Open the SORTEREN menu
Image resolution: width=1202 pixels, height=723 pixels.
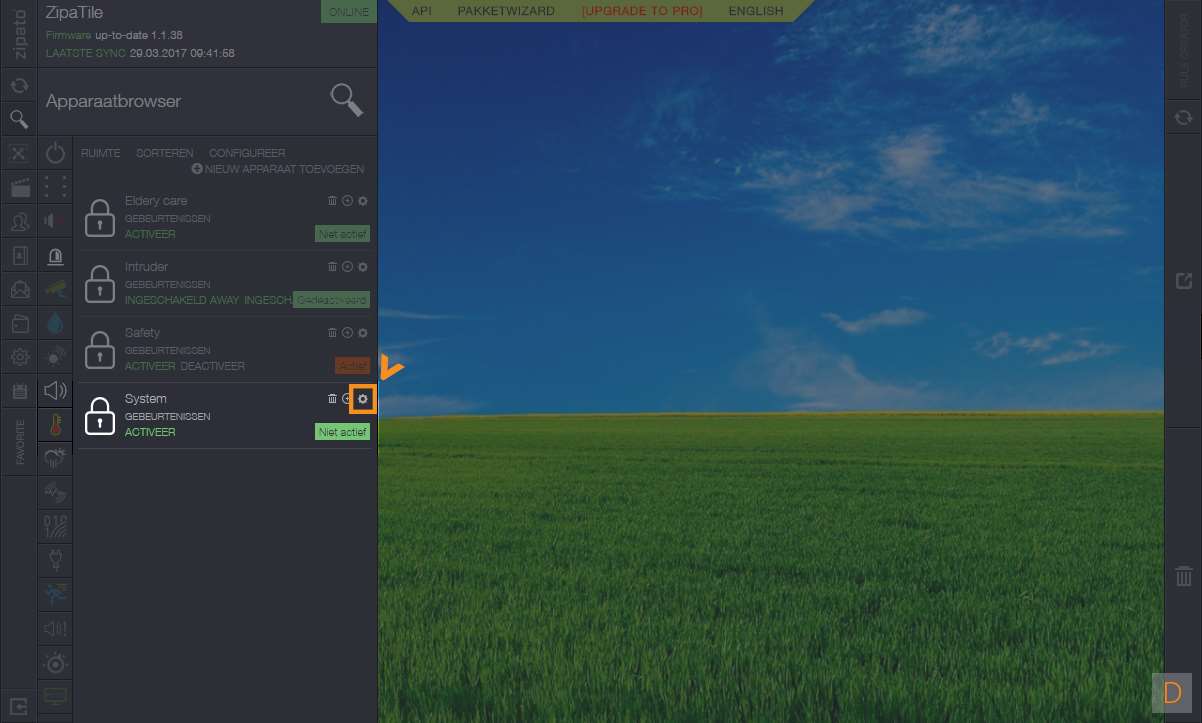pyautogui.click(x=165, y=153)
